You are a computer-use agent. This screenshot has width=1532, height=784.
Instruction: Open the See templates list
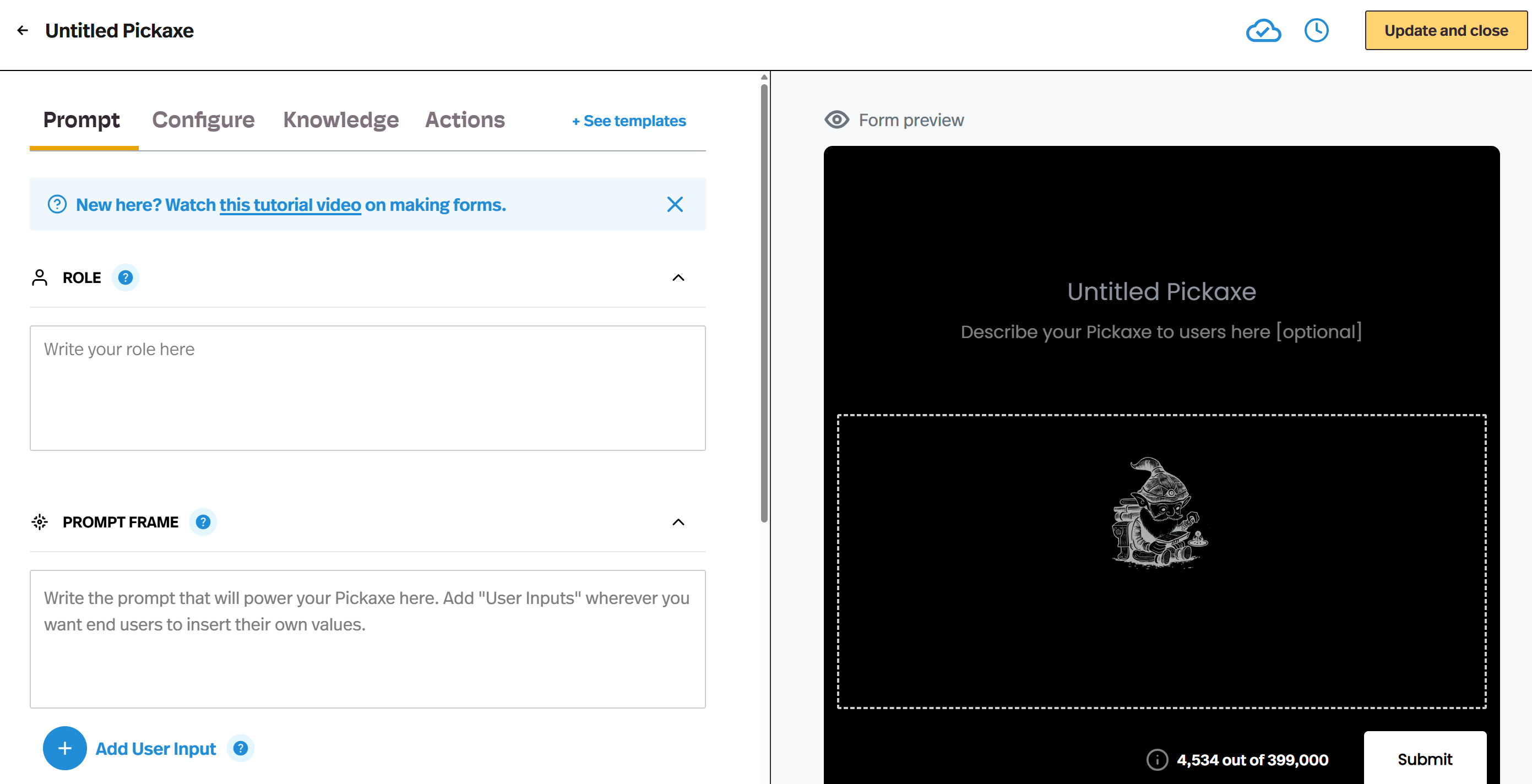629,121
